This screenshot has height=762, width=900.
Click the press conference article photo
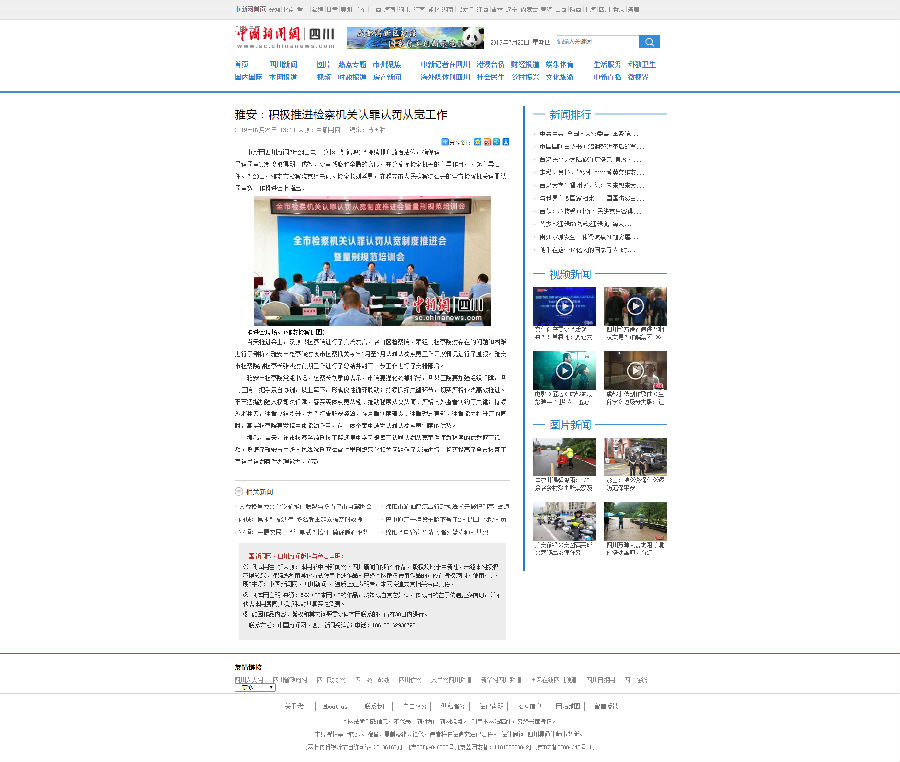click(372, 260)
